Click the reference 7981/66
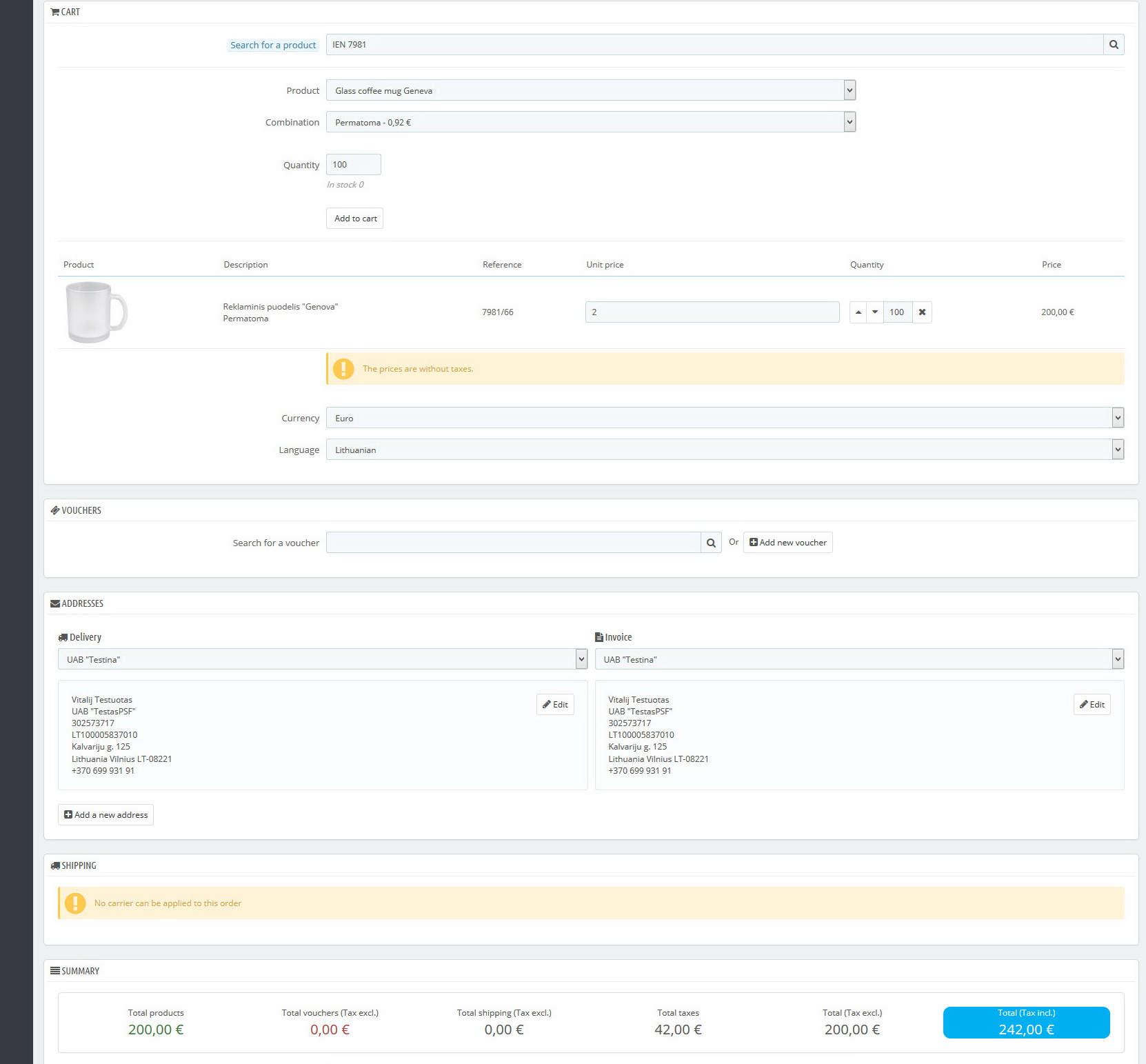The width and height of the screenshot is (1146, 1064). (498, 312)
